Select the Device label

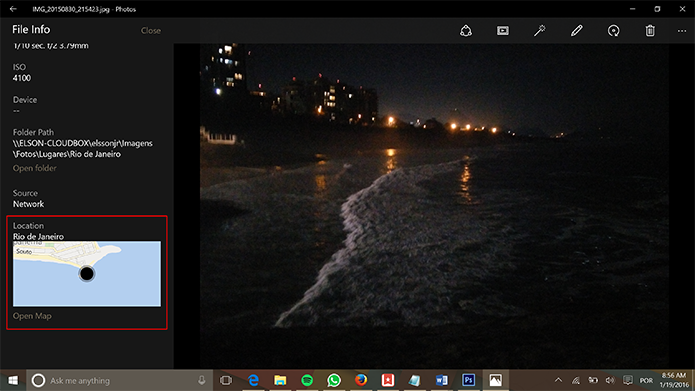25,100
